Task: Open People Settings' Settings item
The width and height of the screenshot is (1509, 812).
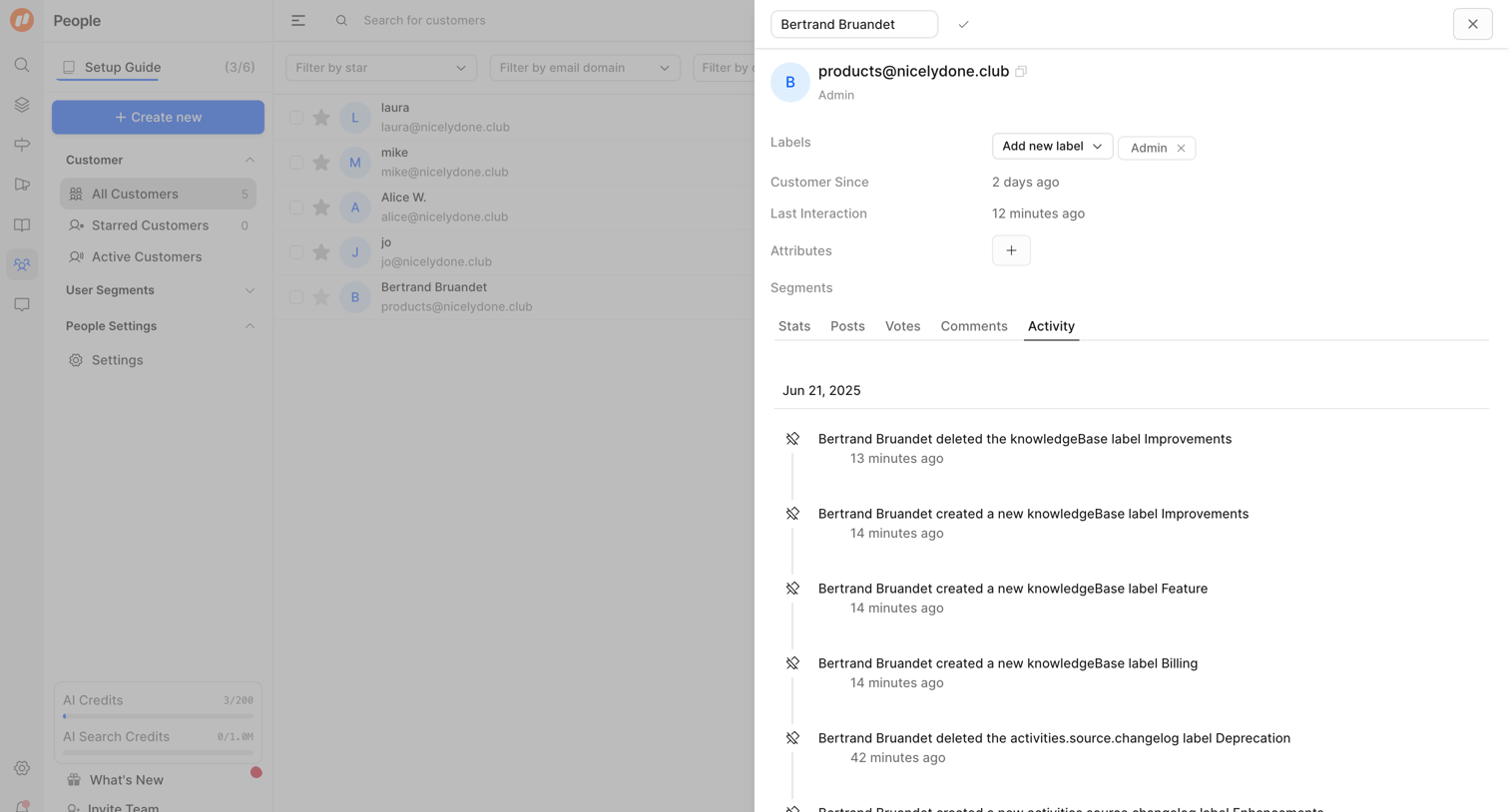Action: 158,360
